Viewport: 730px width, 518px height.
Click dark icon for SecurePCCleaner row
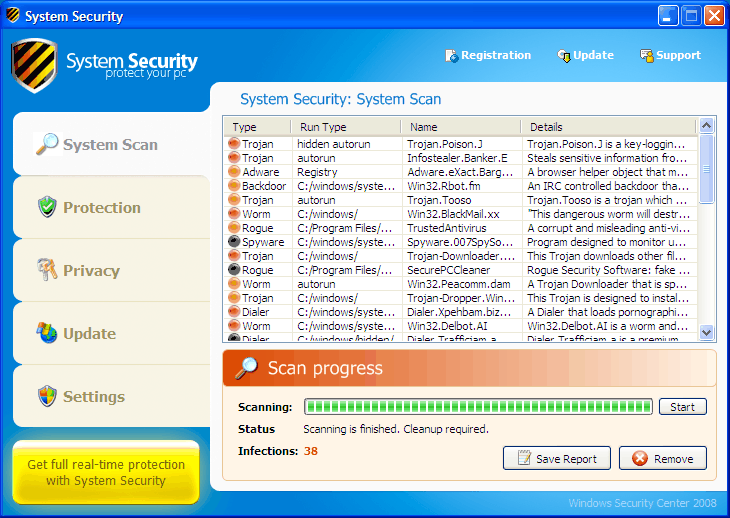pos(234,269)
